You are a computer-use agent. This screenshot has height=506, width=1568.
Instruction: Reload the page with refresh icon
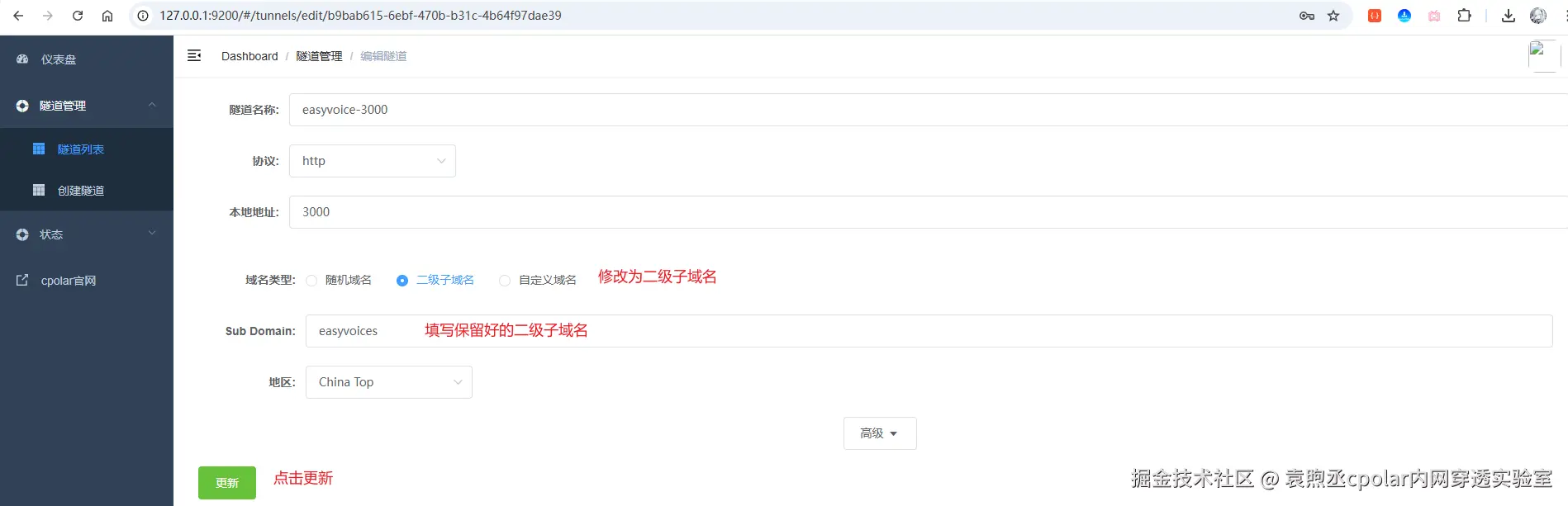(x=78, y=16)
